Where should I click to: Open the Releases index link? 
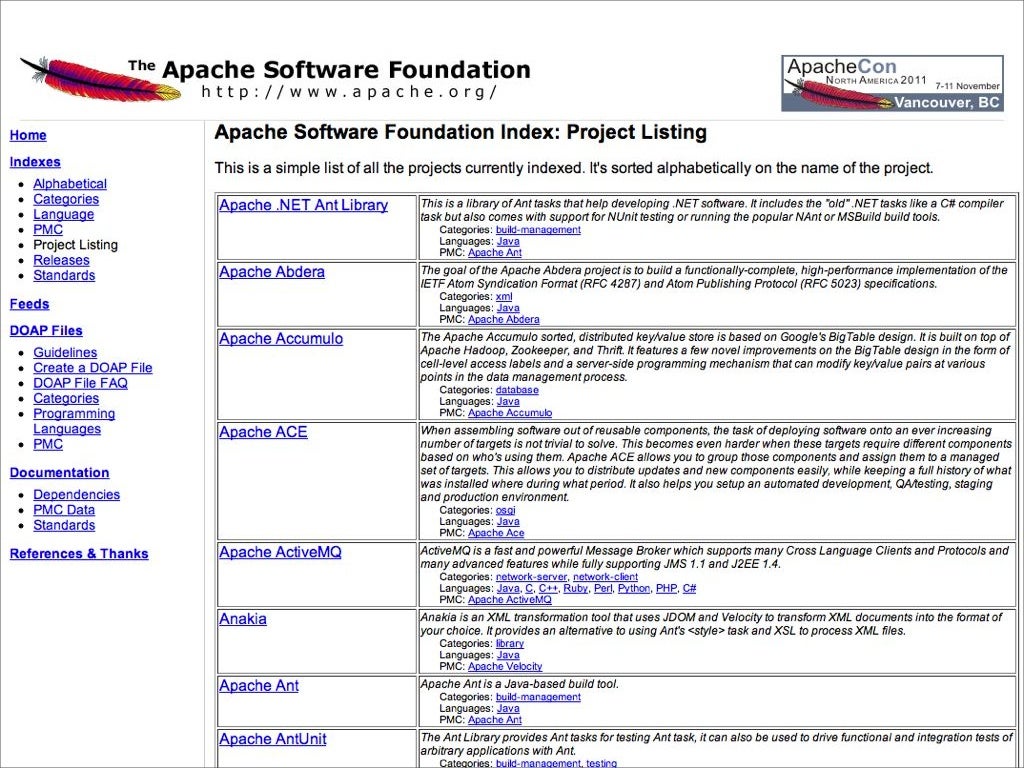(61, 260)
